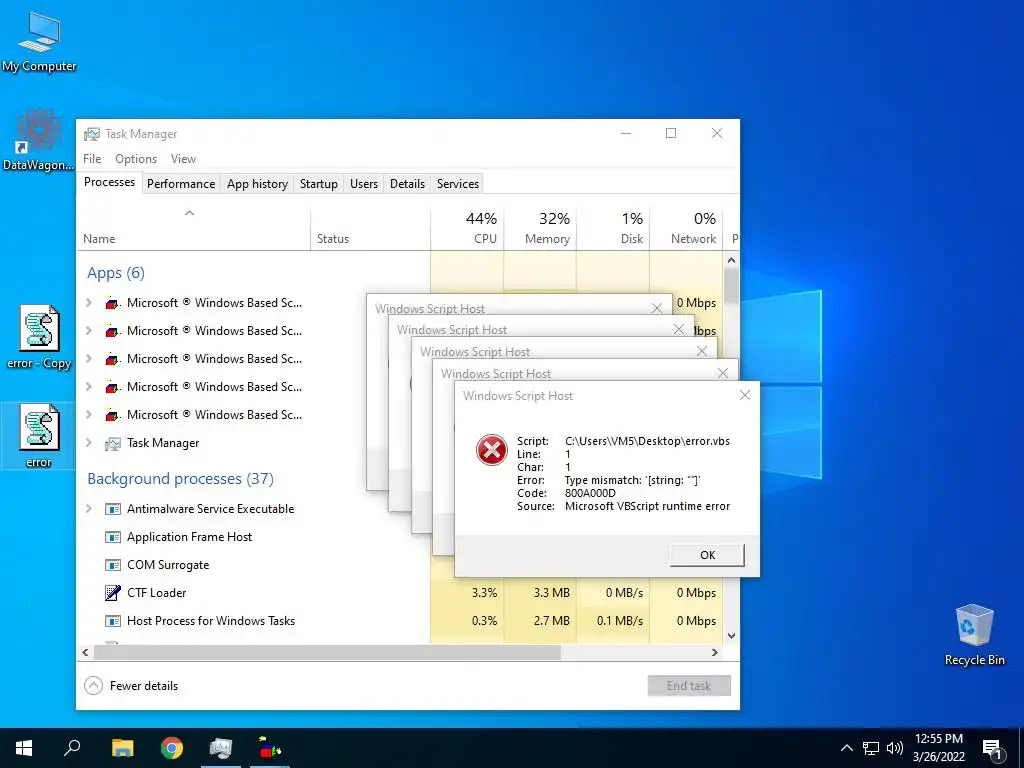Click the Antimalware Service Executable process icon
1024x768 pixels.
click(112, 509)
